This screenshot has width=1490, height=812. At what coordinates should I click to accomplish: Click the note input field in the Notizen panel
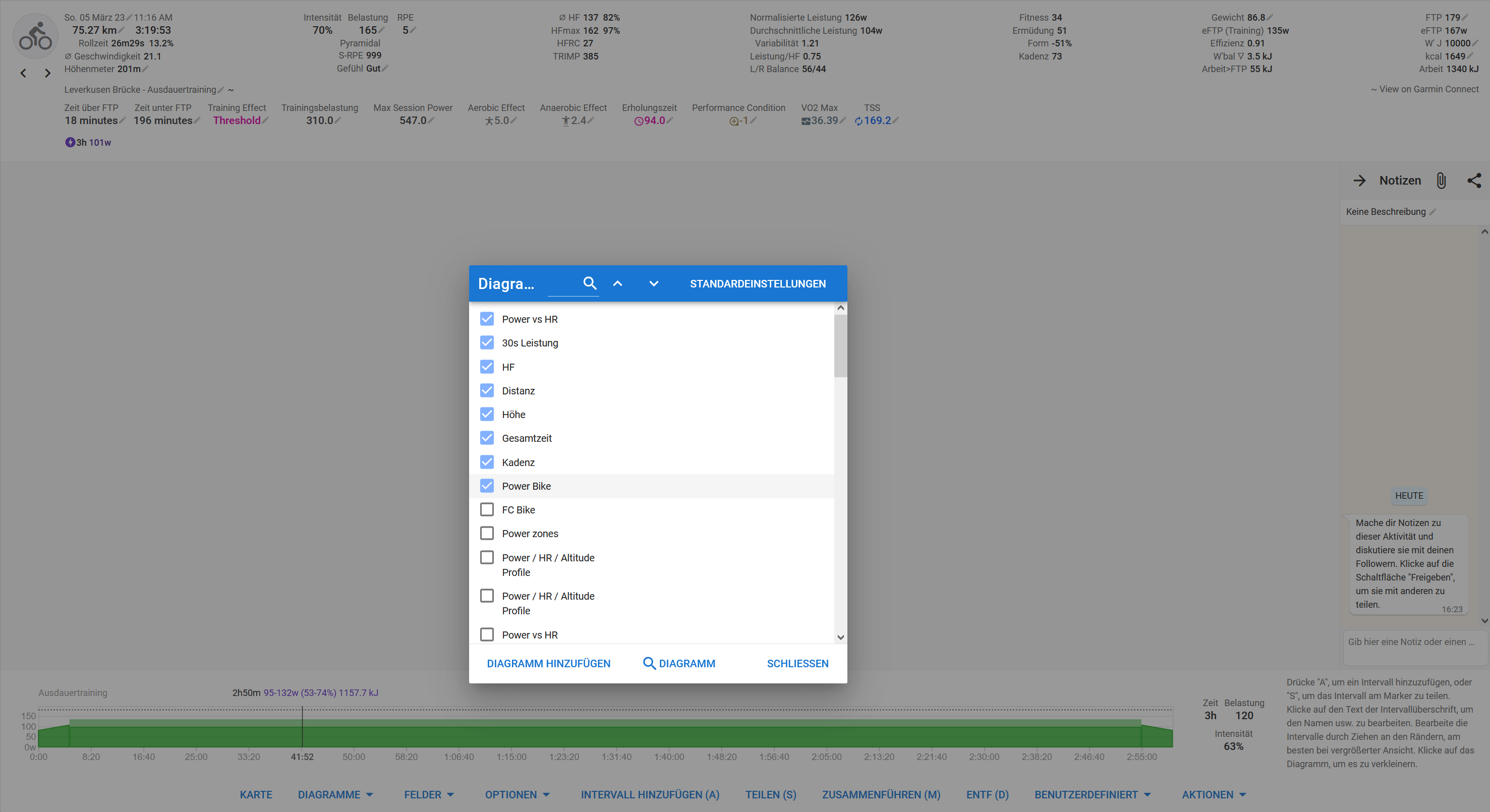1414,648
